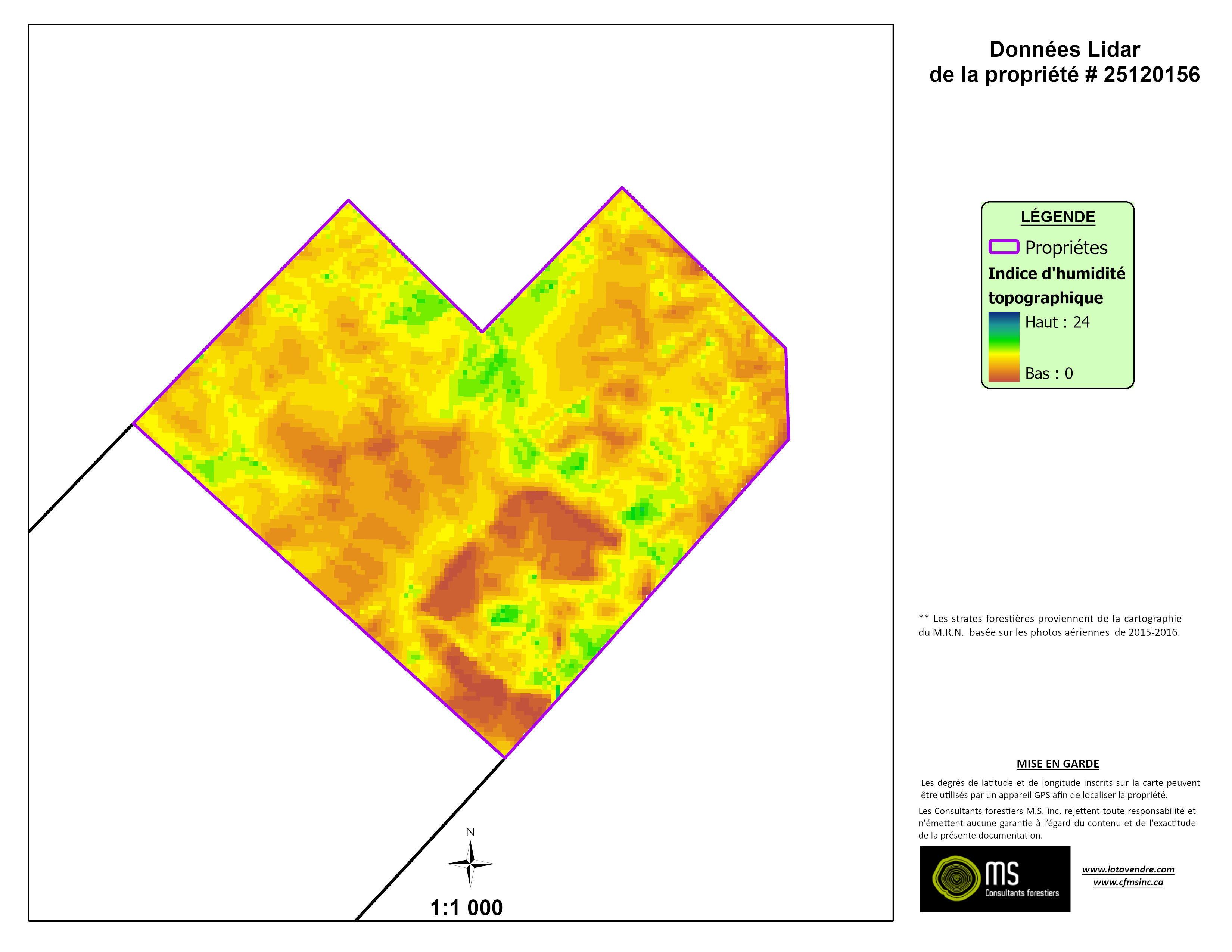Click the MS Consultants forestiers logo
Screen dimensions: 1232x952
click(x=995, y=879)
